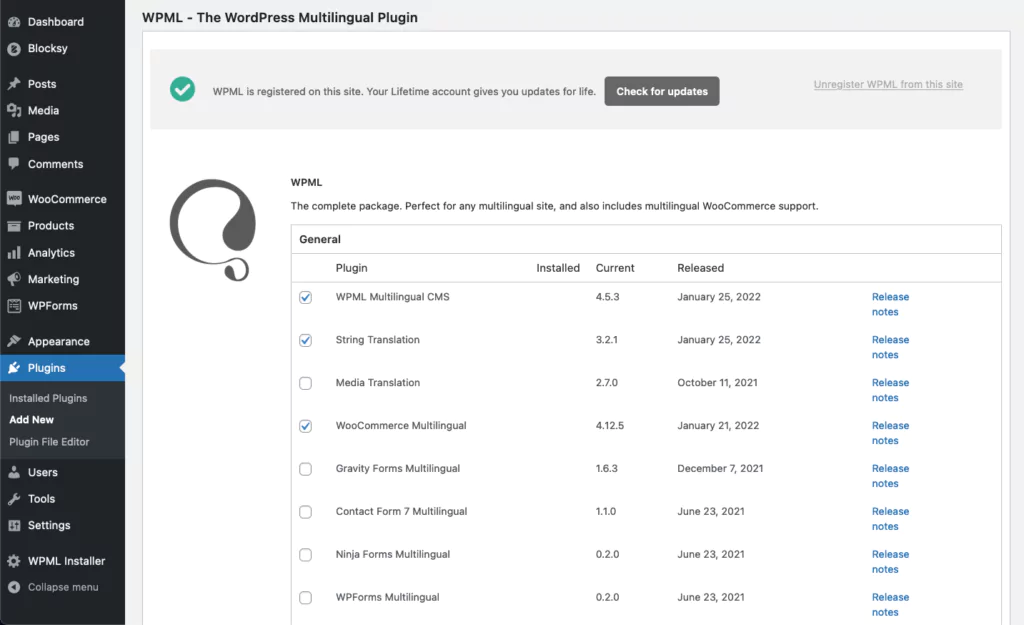Check the Media Translation checkbox

click(x=305, y=383)
